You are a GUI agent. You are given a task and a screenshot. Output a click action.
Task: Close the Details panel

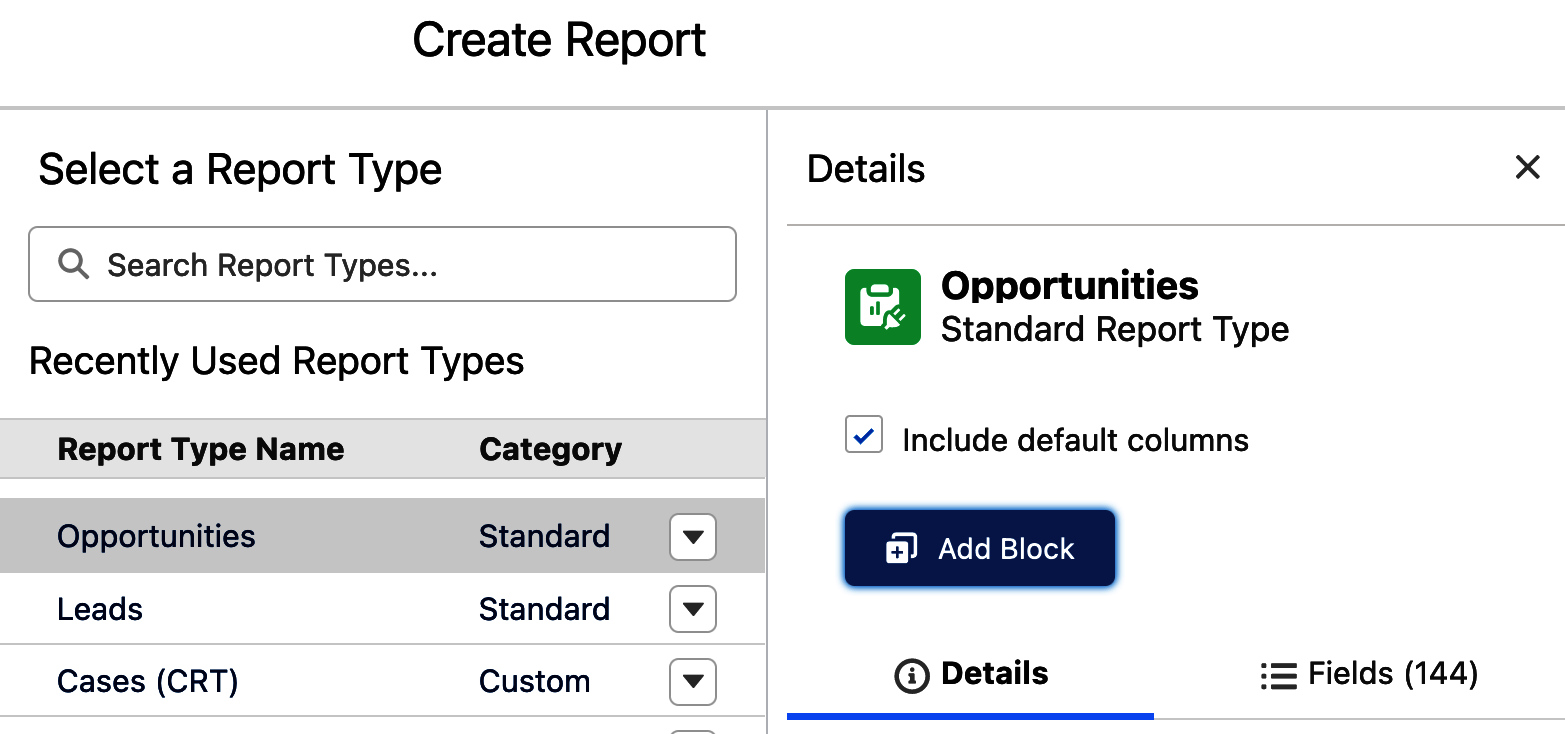(1527, 167)
